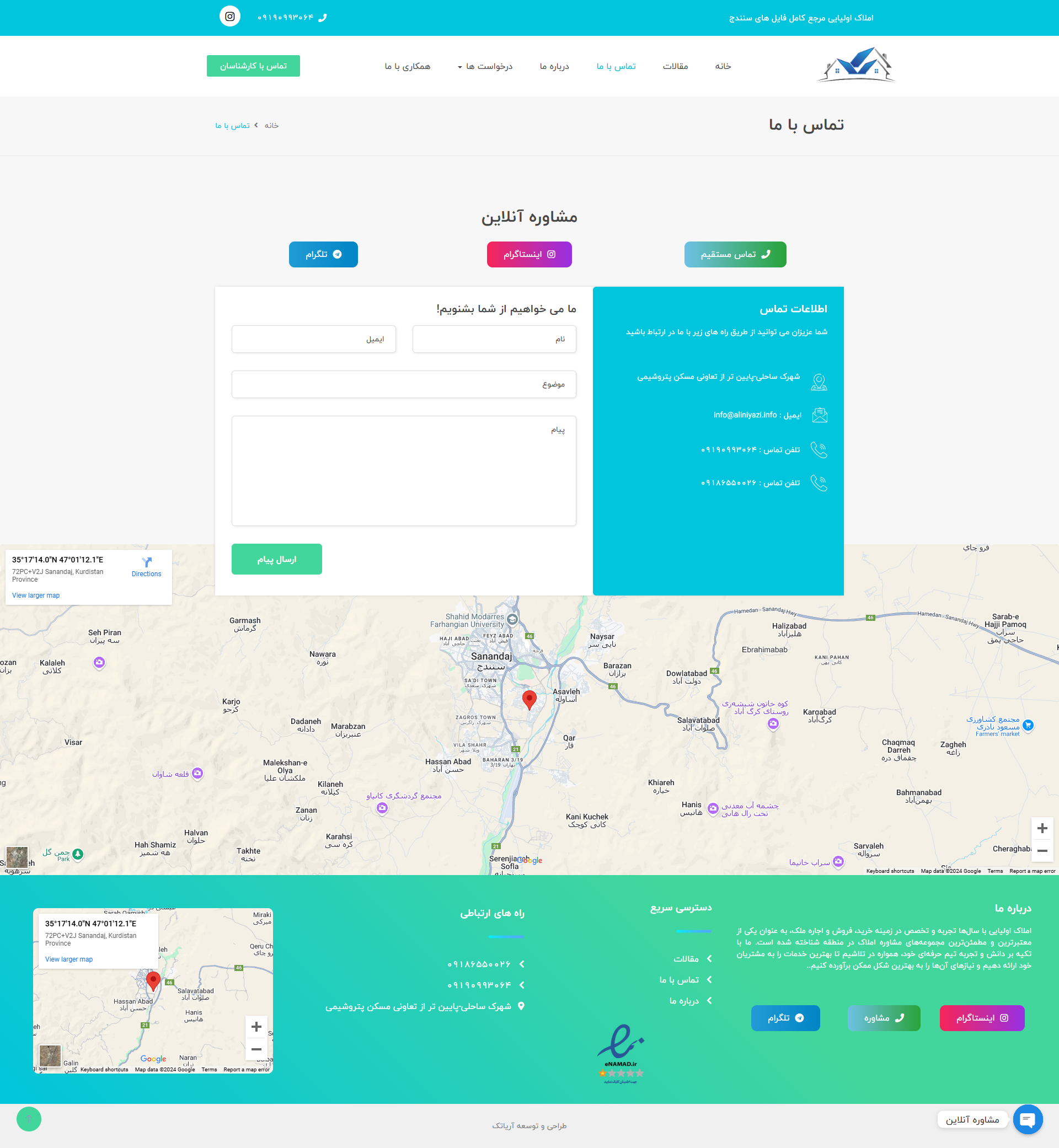Click the house logo in header
The width and height of the screenshot is (1059, 1148).
point(856,65)
